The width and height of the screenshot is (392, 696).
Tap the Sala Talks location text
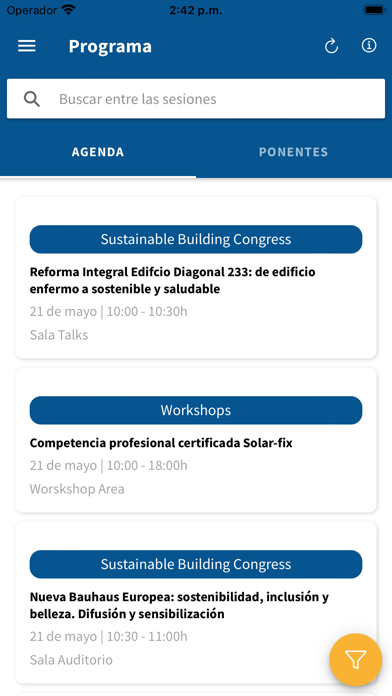coord(59,335)
